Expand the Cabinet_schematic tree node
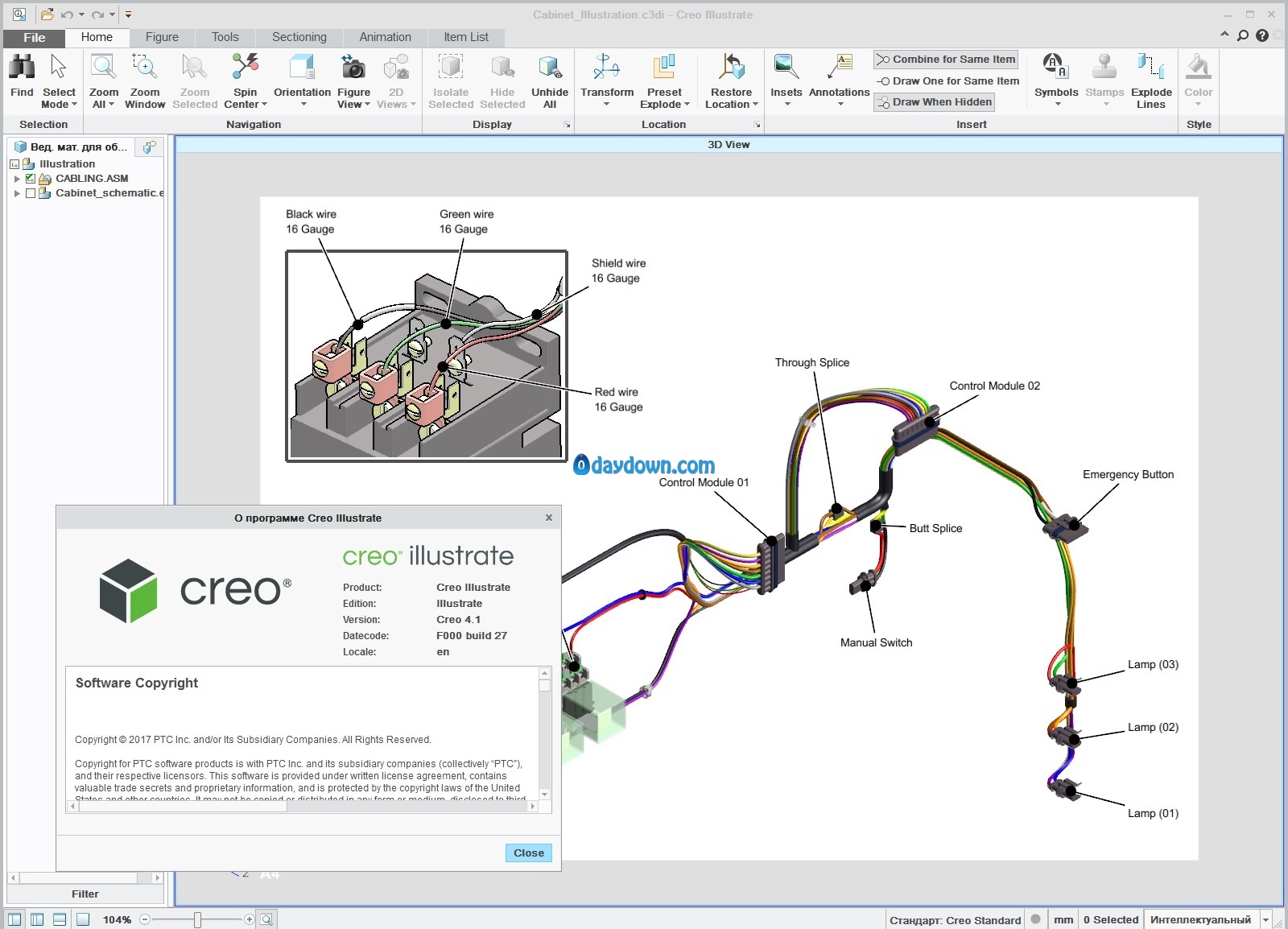This screenshot has height=929, width=1288. click(17, 193)
